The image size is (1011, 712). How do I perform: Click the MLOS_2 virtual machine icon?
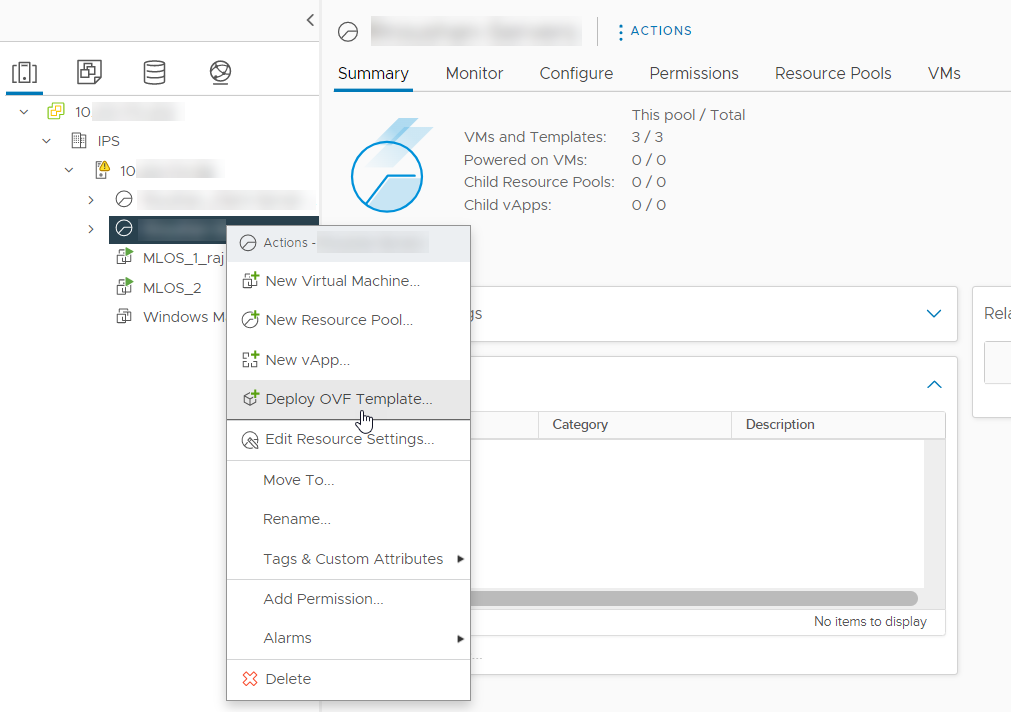click(124, 287)
